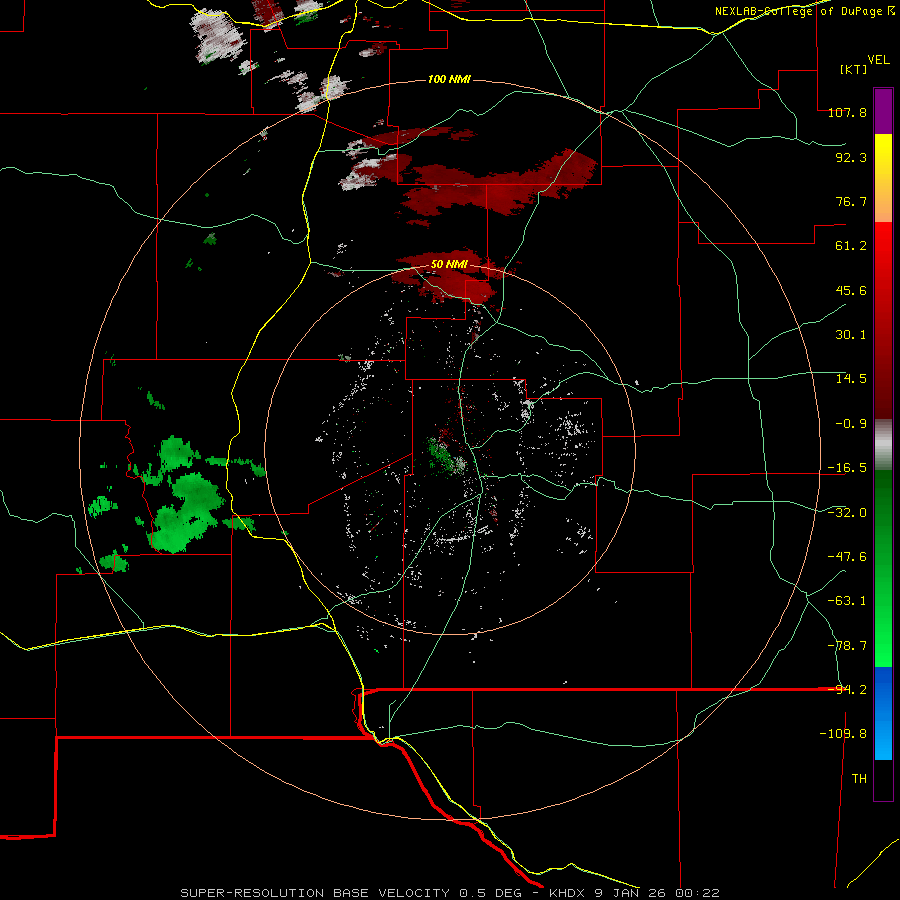Click the 45.6 velocity scale value
The height and width of the screenshot is (900, 900).
point(851,290)
